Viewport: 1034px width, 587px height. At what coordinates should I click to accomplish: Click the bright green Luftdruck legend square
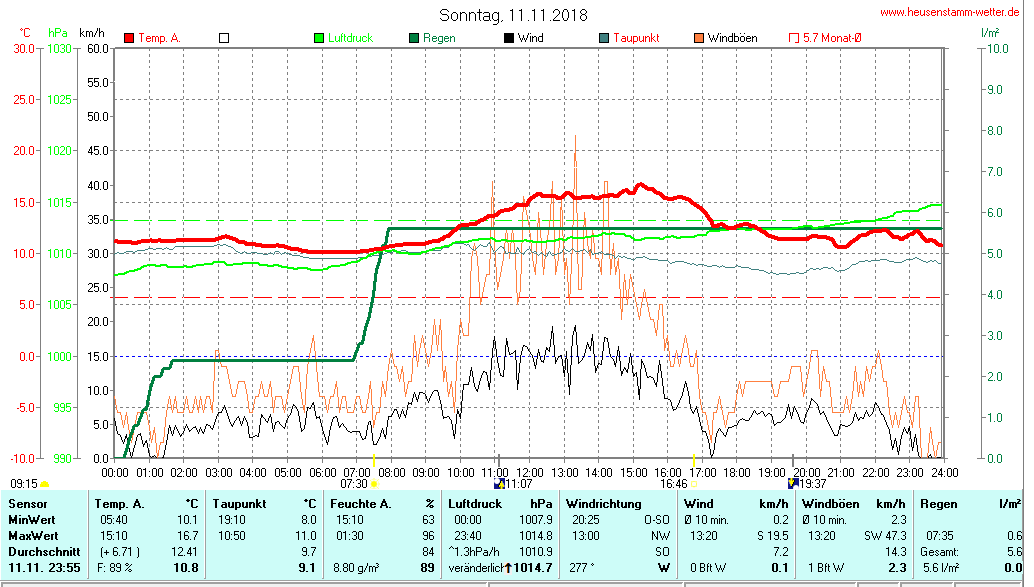[319, 38]
